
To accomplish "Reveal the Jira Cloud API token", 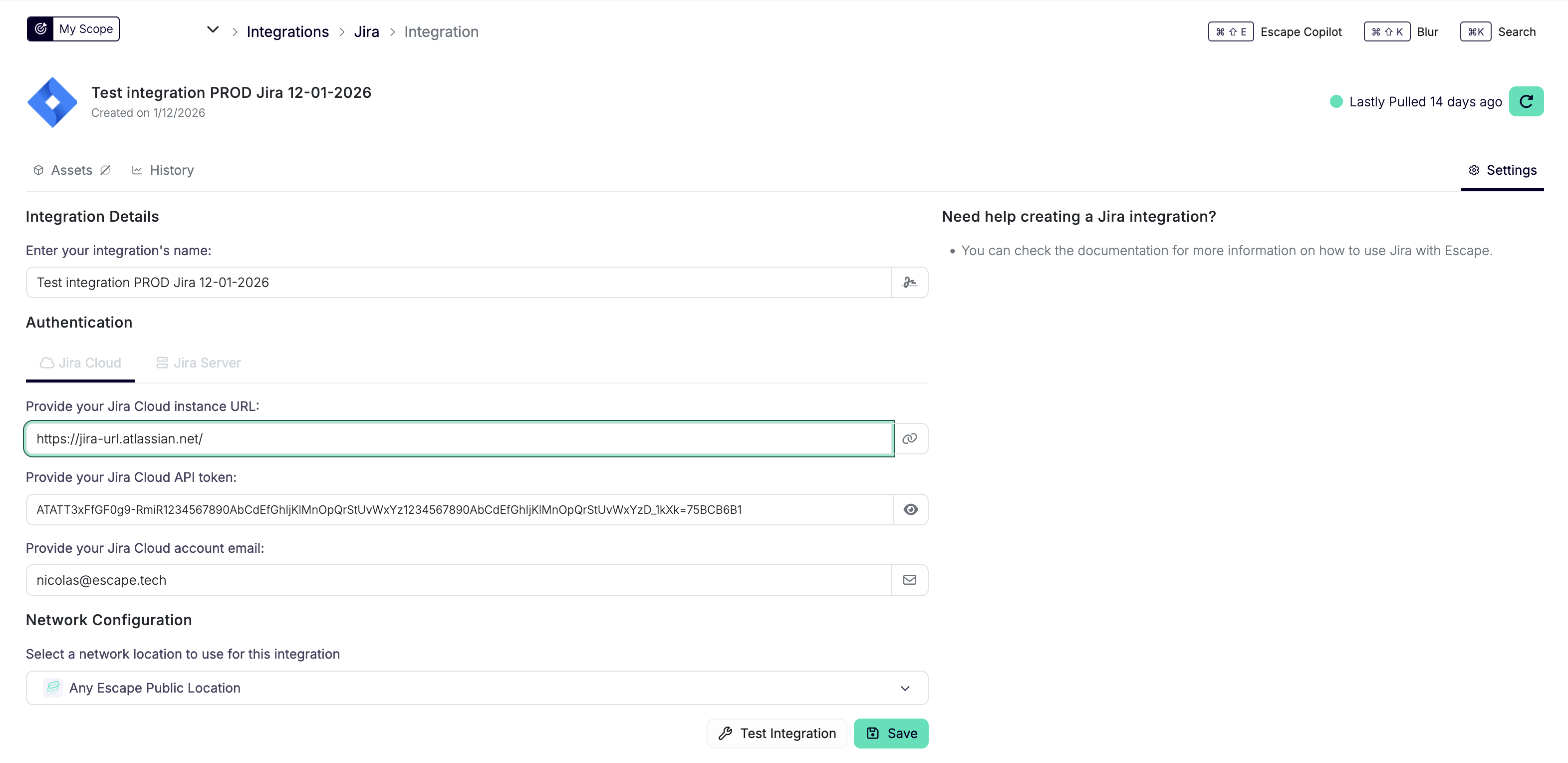I will click(x=910, y=509).
